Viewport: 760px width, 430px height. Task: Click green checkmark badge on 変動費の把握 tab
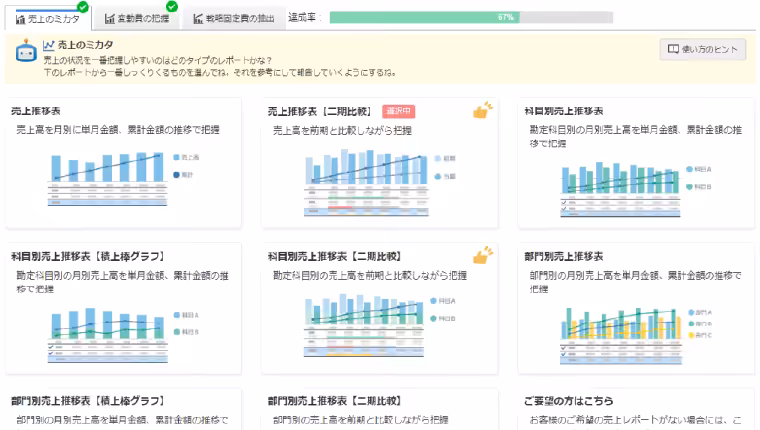pos(172,7)
